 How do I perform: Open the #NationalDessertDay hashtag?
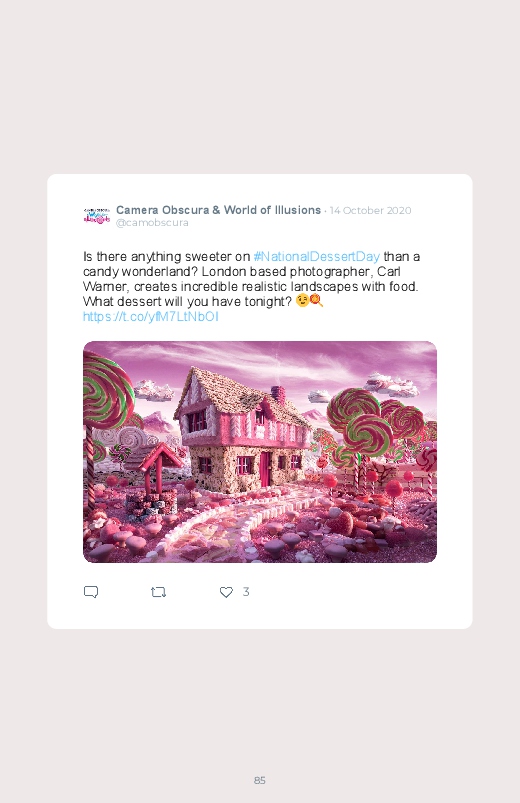(x=317, y=257)
